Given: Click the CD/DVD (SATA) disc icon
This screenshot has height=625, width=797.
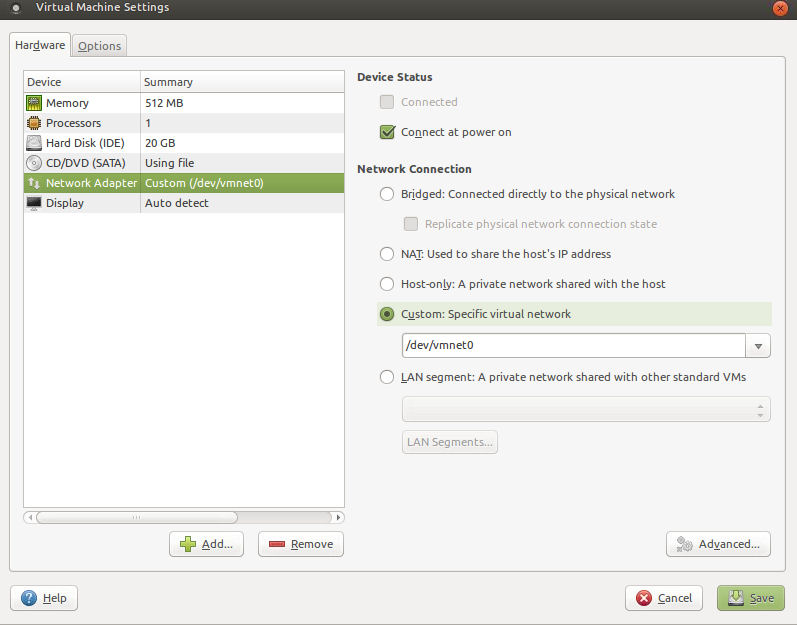Looking at the screenshot, I should [x=34, y=163].
